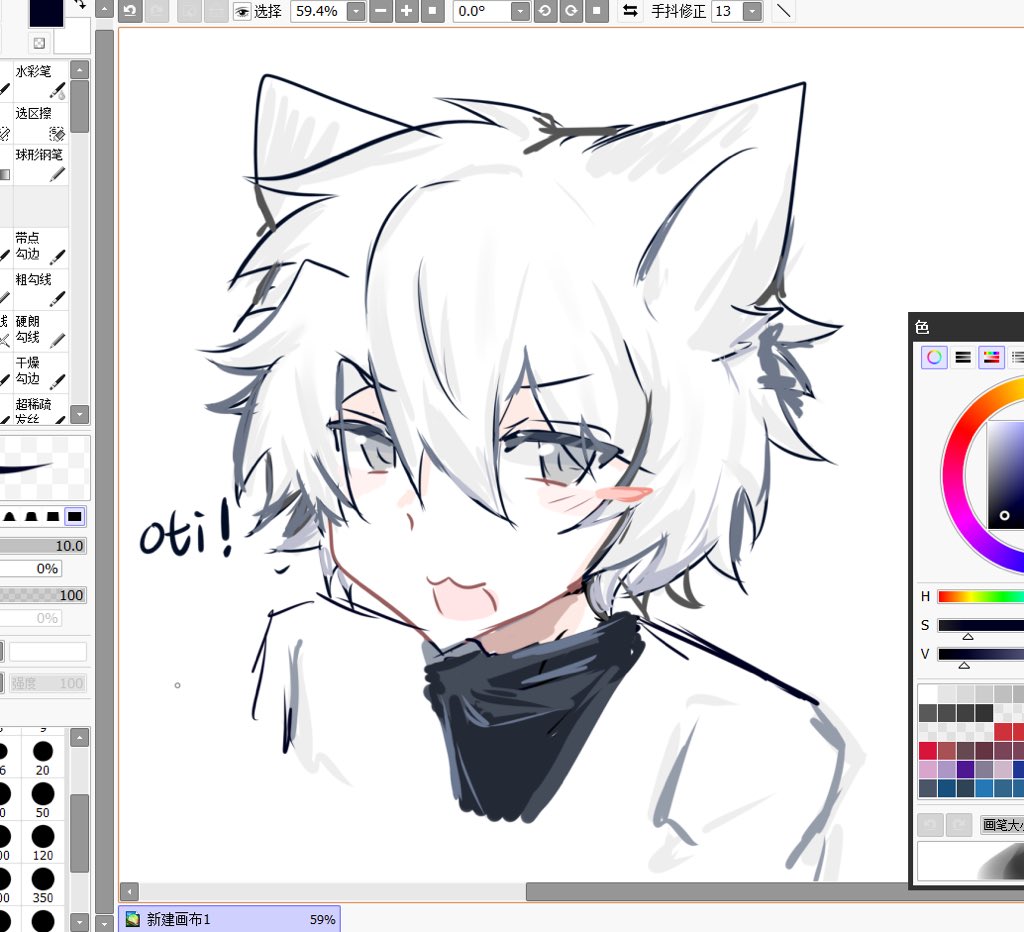Choose the bell-shaped brush edge shape
Viewport: 1024px width, 932px height.
tap(10, 517)
